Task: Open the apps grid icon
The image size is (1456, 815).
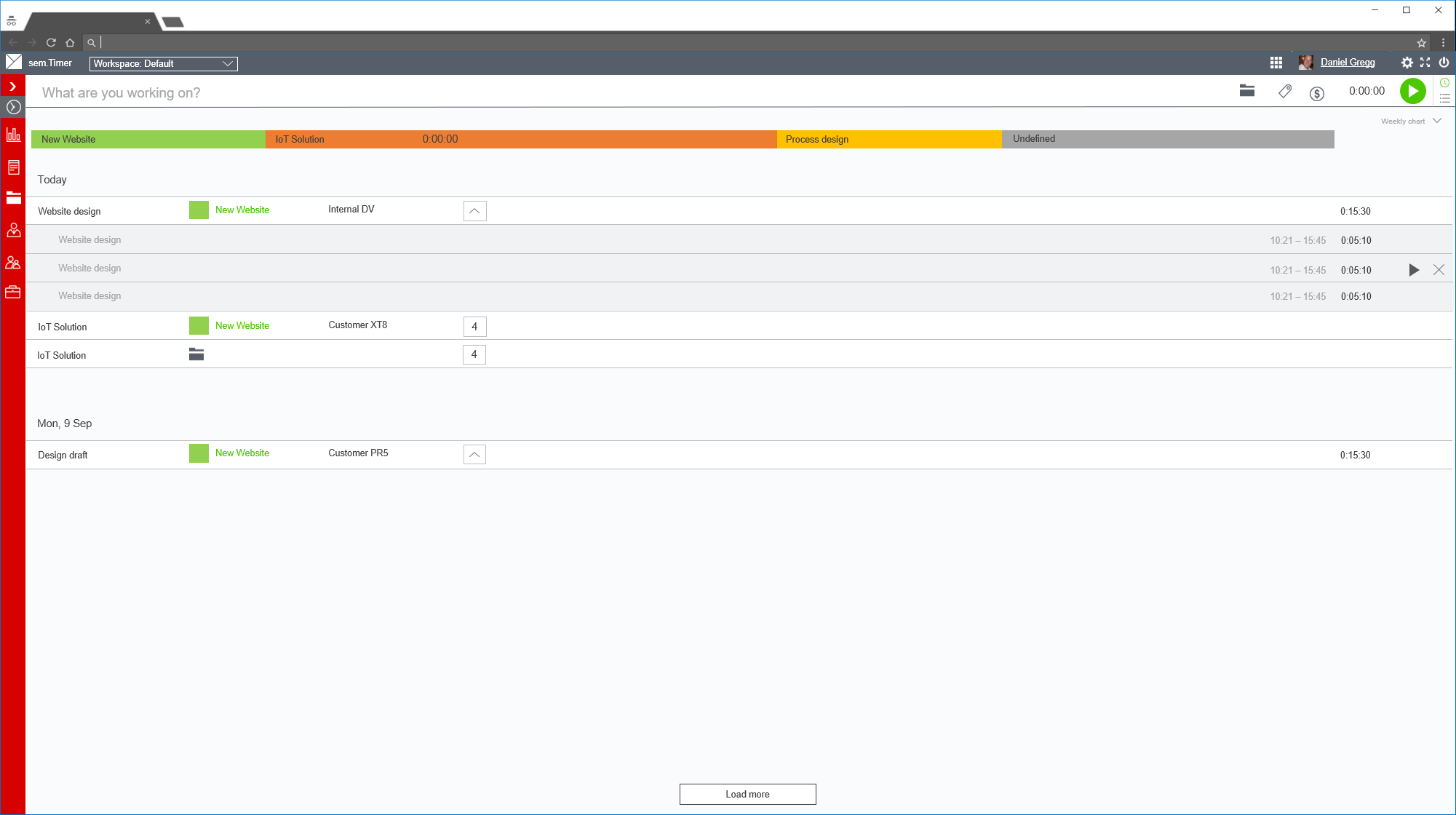Action: coord(1276,63)
